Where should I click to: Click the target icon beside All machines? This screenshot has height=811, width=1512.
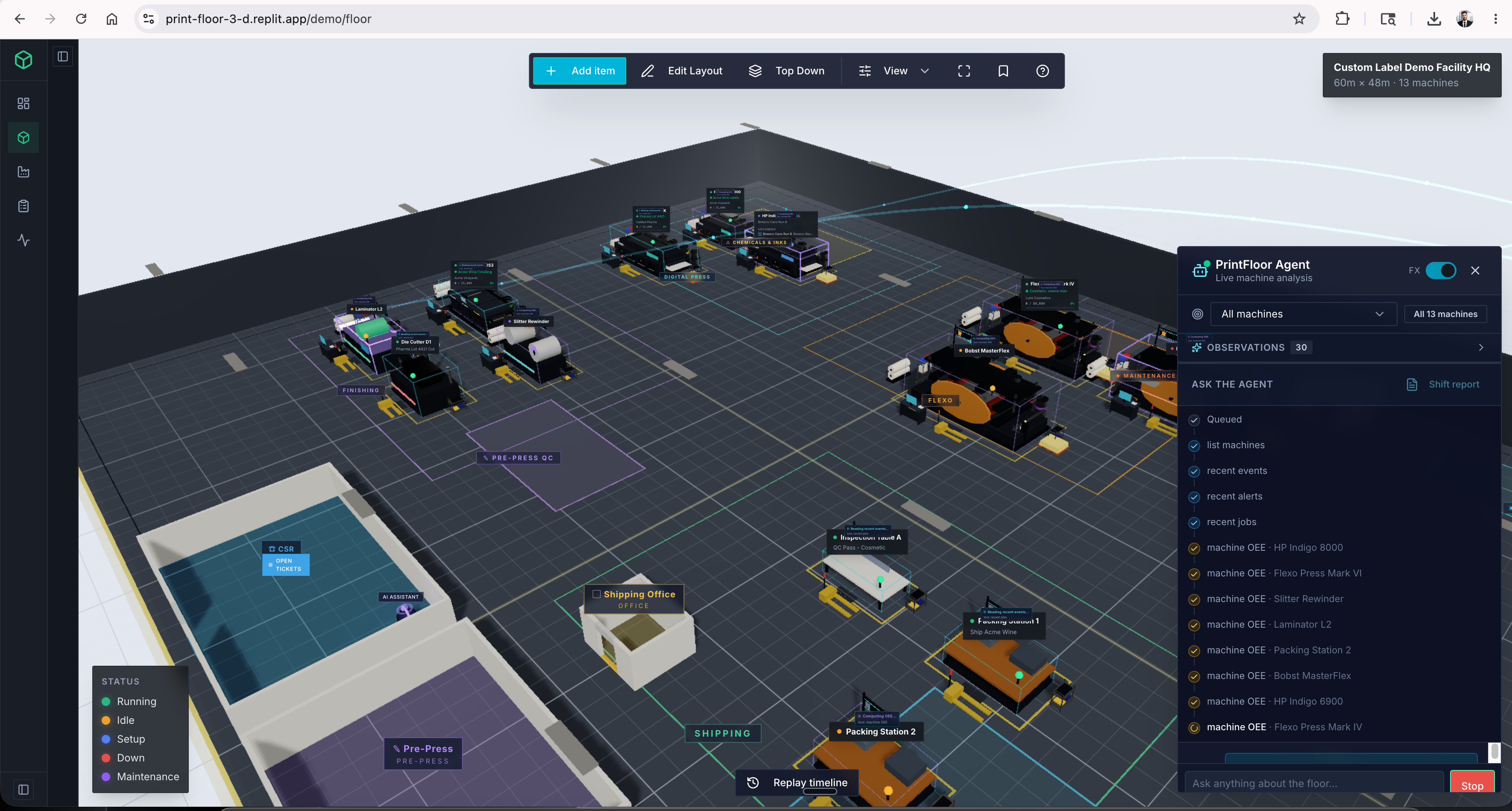pyautogui.click(x=1197, y=314)
